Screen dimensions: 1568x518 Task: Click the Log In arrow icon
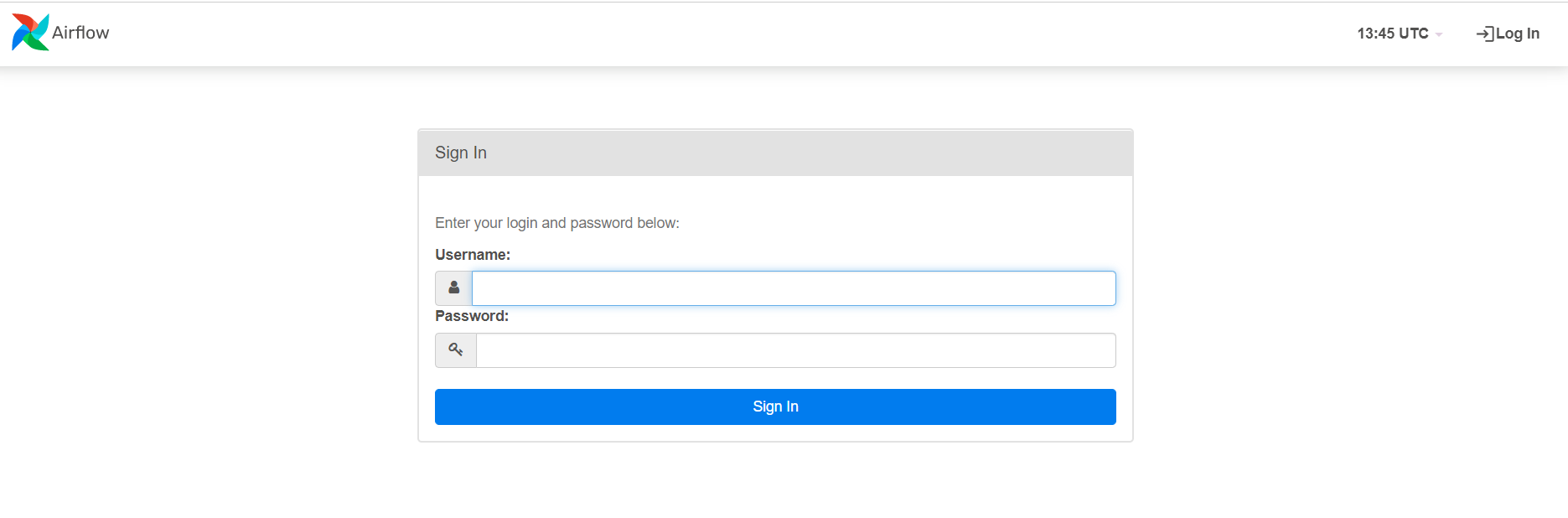pos(1484,34)
